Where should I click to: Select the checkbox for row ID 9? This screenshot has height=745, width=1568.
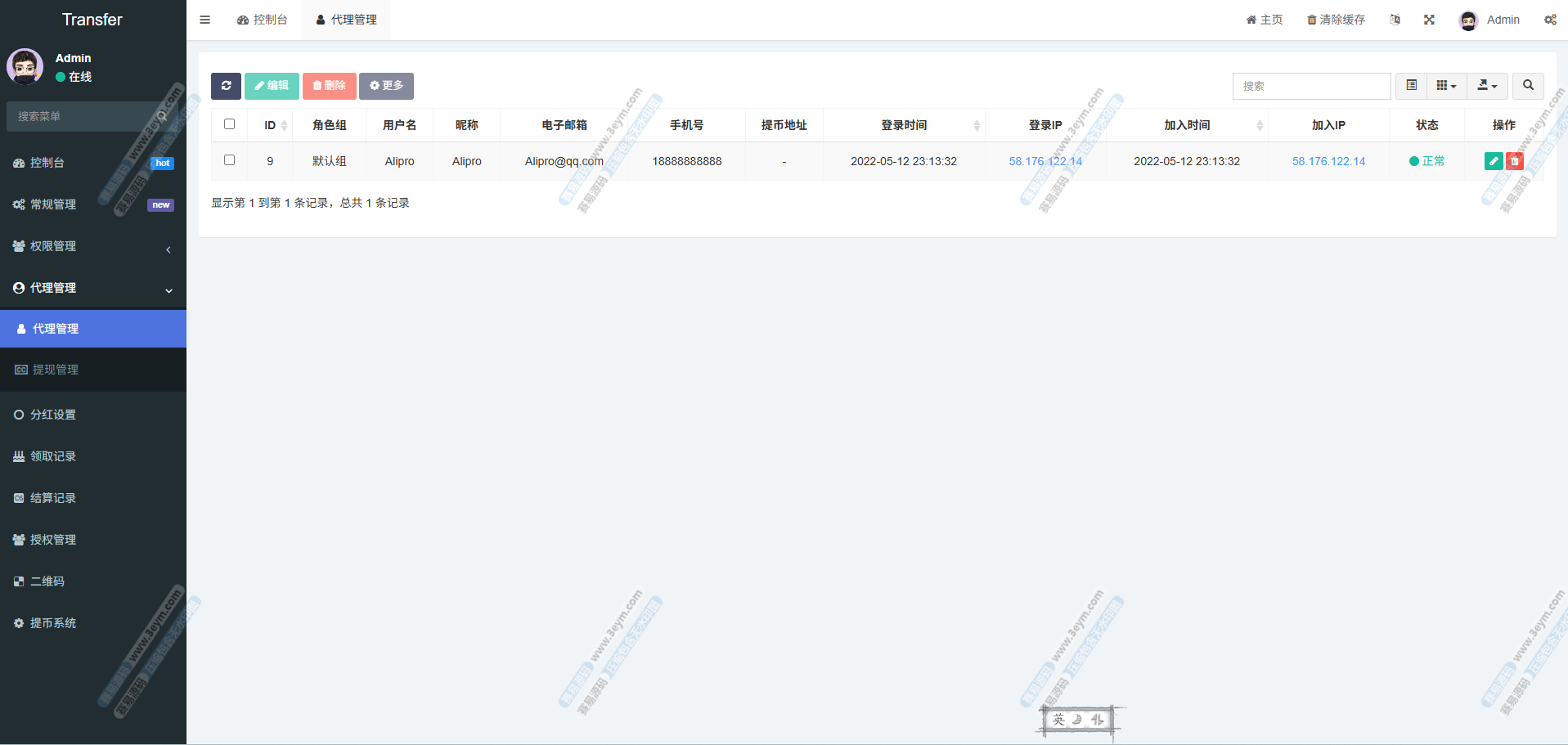(230, 160)
